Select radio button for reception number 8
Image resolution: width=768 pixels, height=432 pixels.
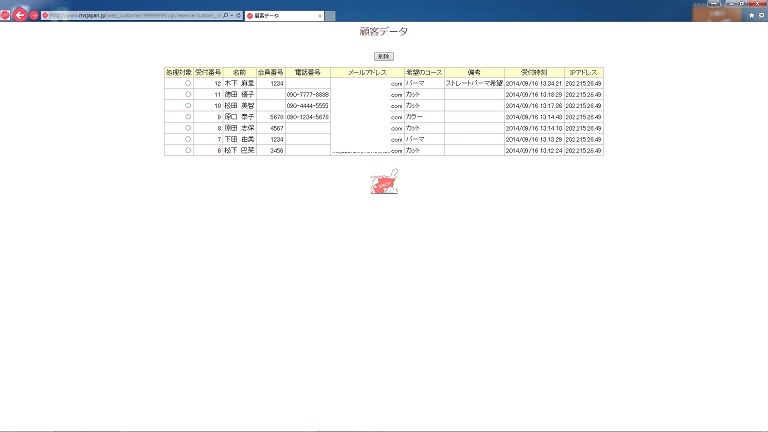pyautogui.click(x=188, y=128)
